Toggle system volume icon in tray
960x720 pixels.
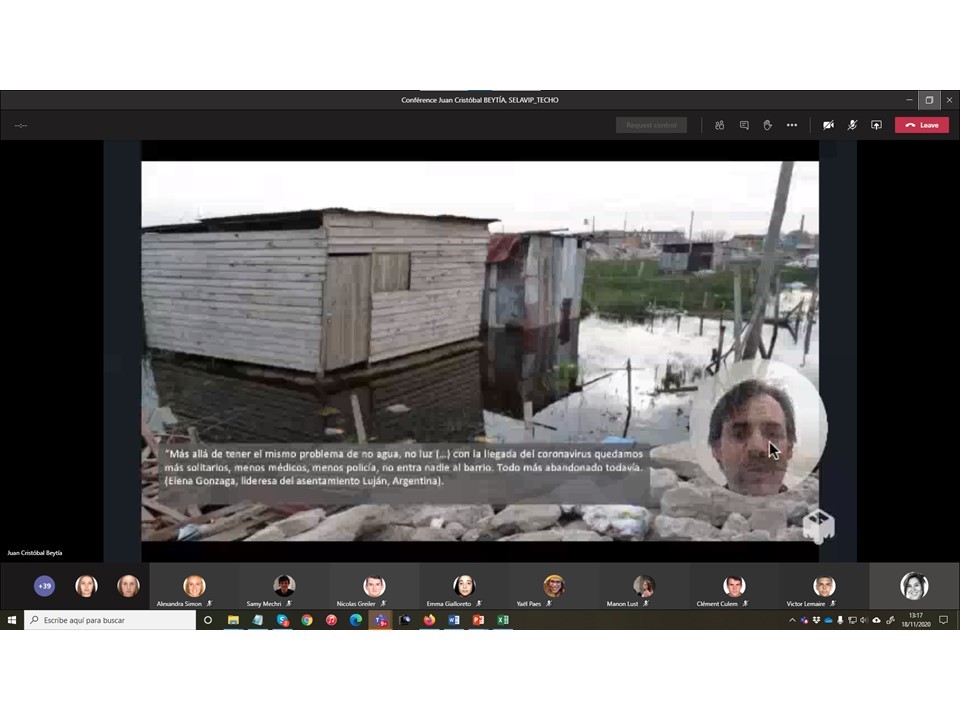(864, 620)
